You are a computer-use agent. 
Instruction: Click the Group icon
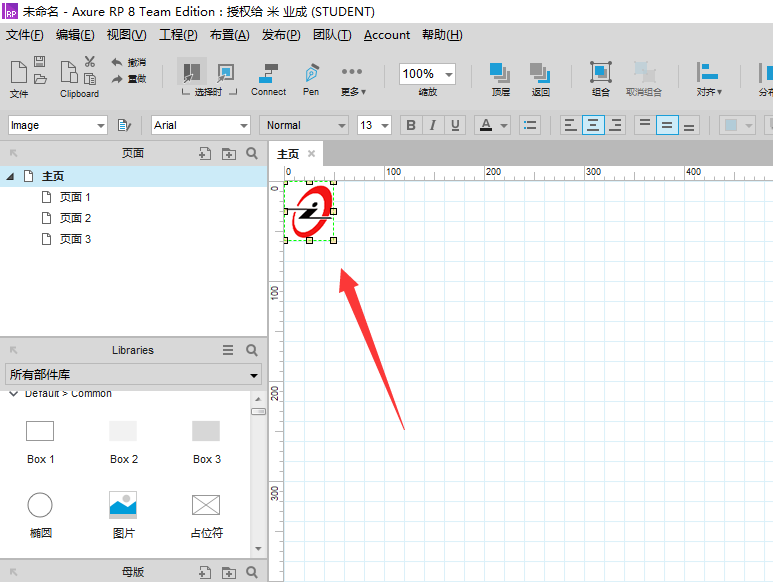[x=601, y=72]
